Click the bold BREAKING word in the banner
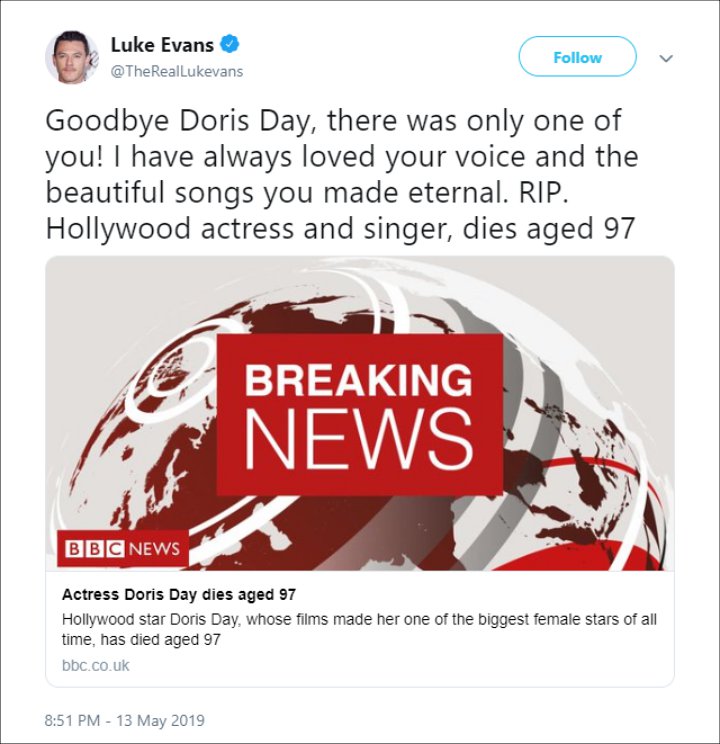 click(x=359, y=380)
